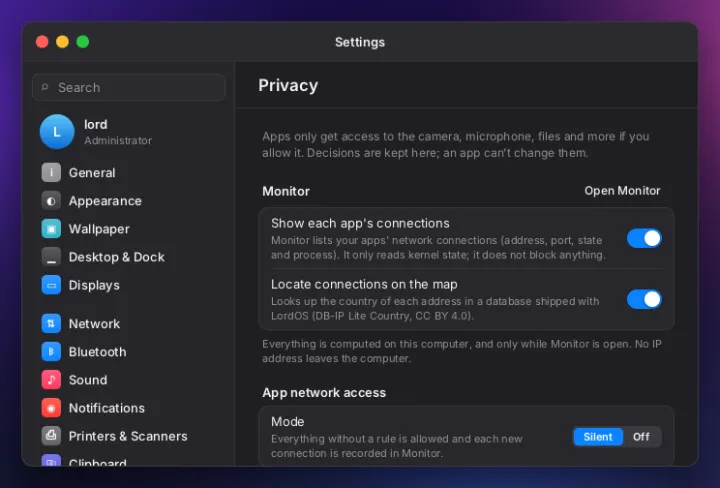Go to Wallpaper settings
Viewport: 720px width, 488px height.
point(99,229)
